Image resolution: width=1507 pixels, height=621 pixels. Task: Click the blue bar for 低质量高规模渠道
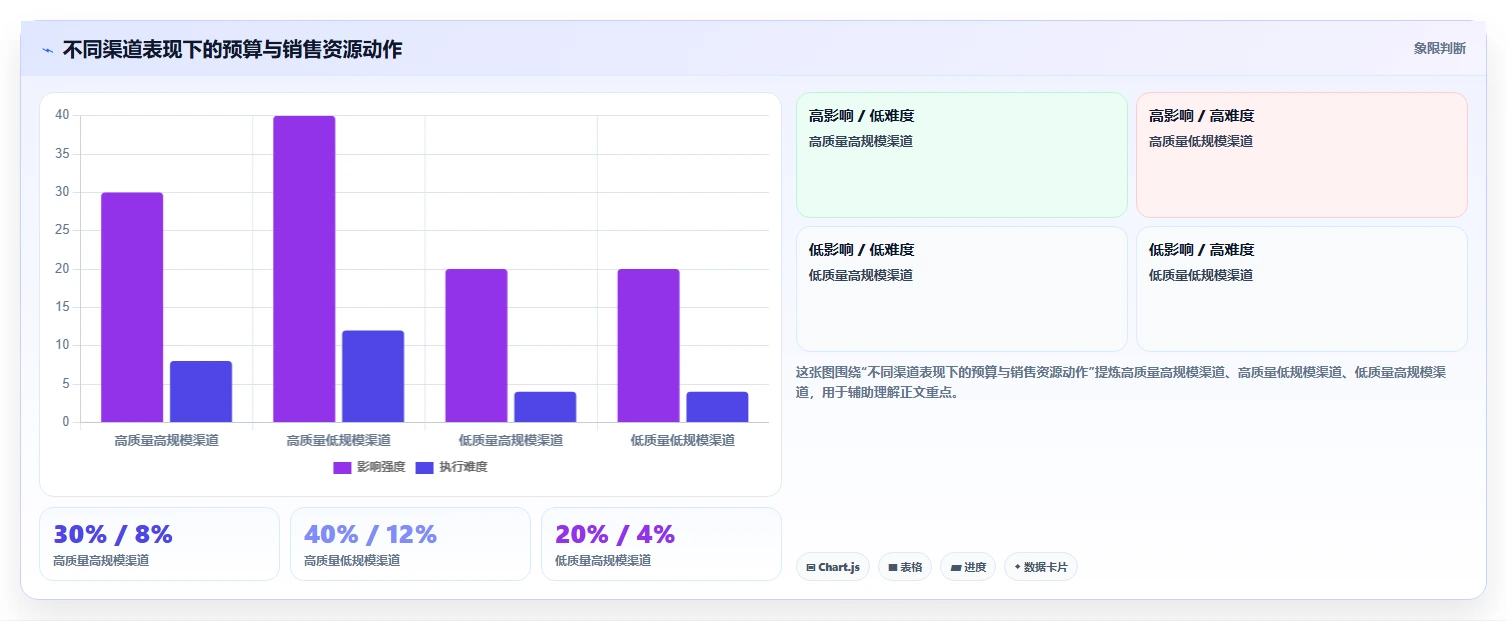pos(545,407)
